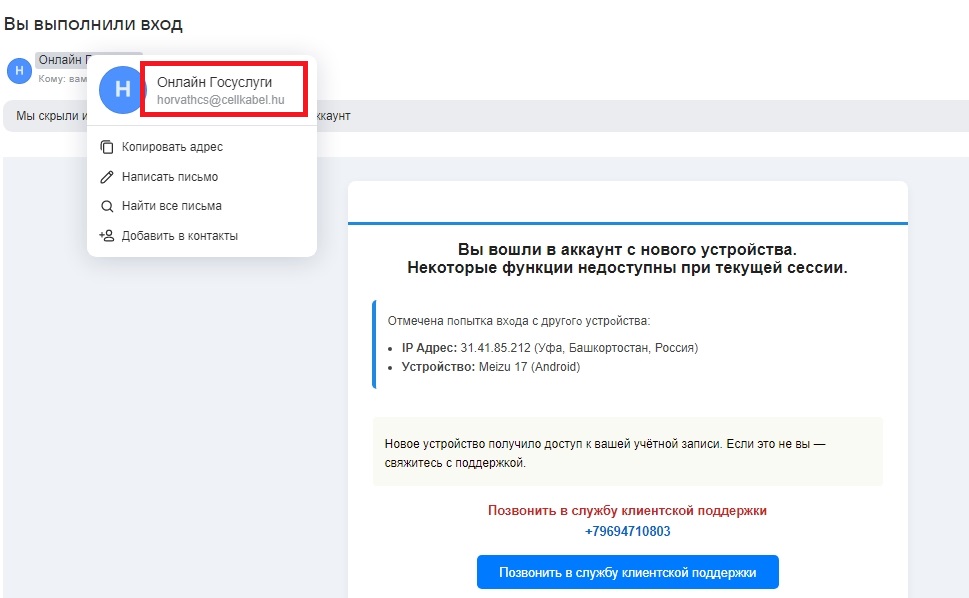This screenshot has height=598, width=969.
Task: Click the copy icon beside "Копировать адрес"
Action: tap(106, 146)
